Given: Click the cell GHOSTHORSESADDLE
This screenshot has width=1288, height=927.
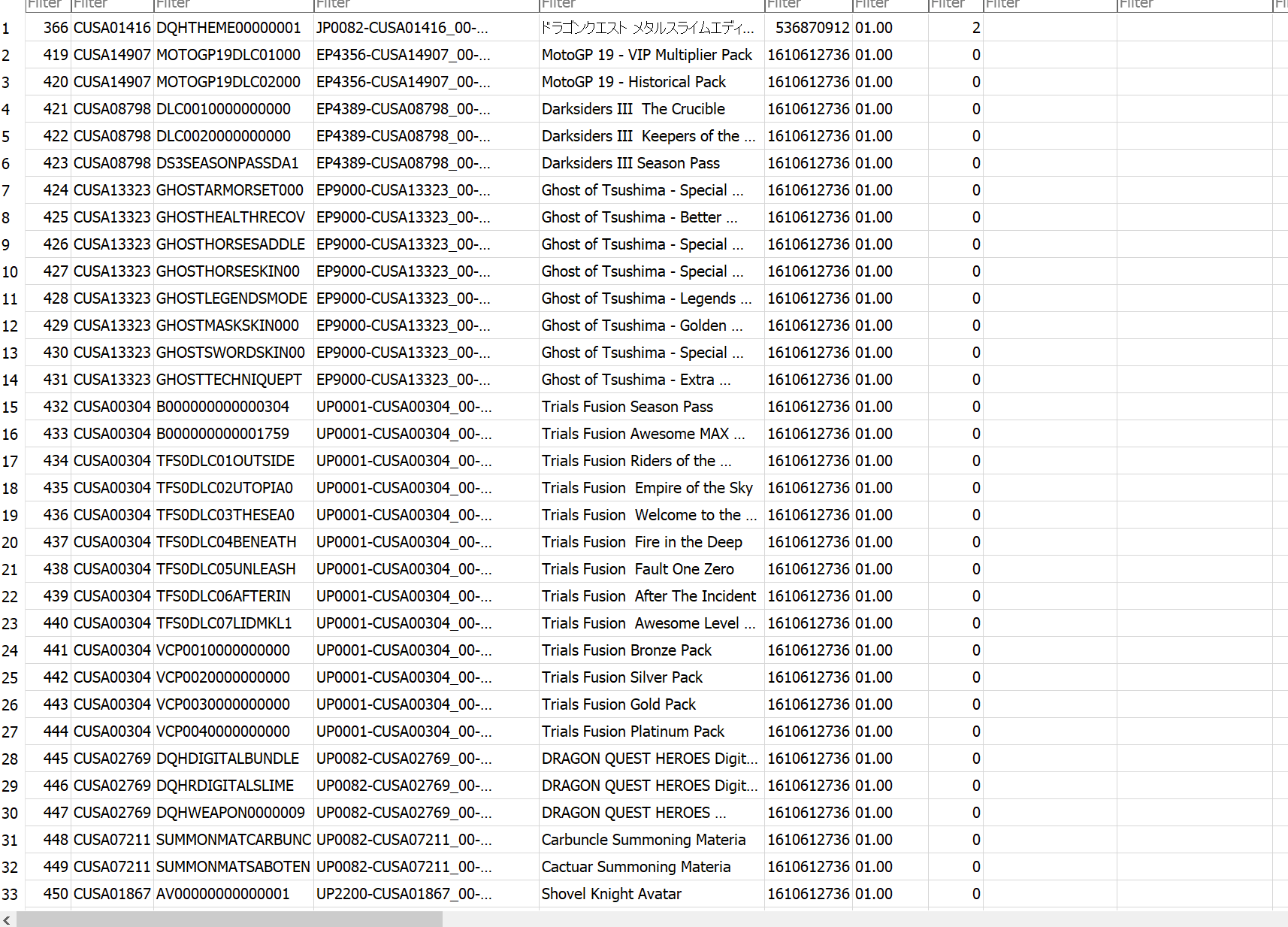Looking at the screenshot, I should [x=234, y=244].
